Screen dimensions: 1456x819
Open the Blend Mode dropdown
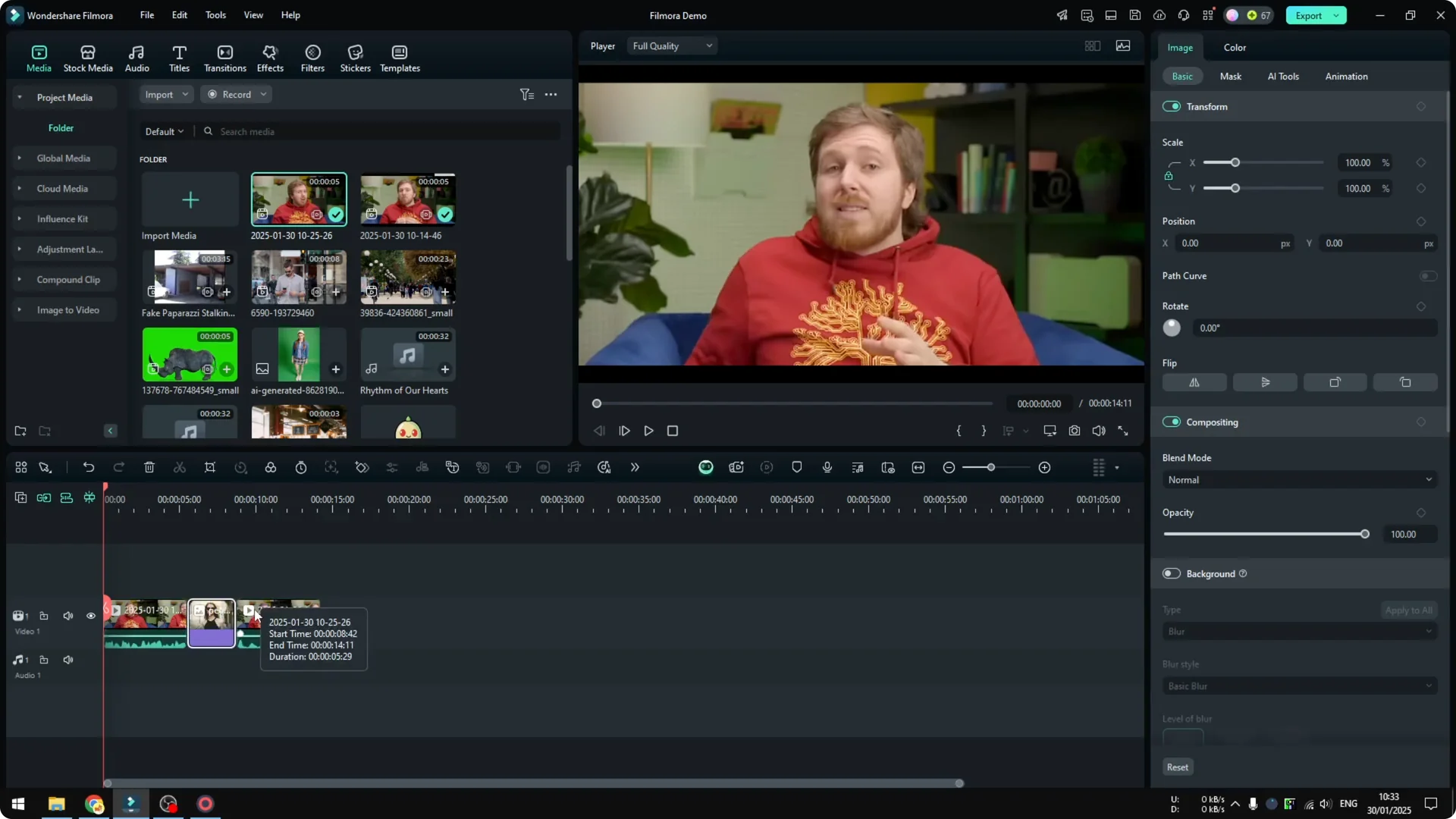coord(1298,479)
